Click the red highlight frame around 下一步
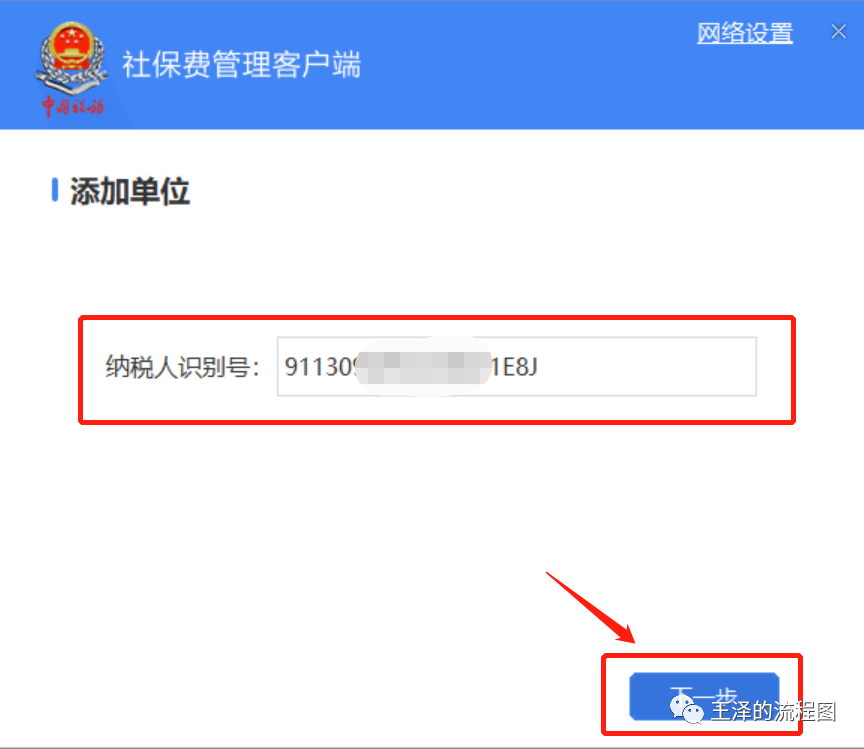Screen dimensions: 864x749 tap(701, 656)
